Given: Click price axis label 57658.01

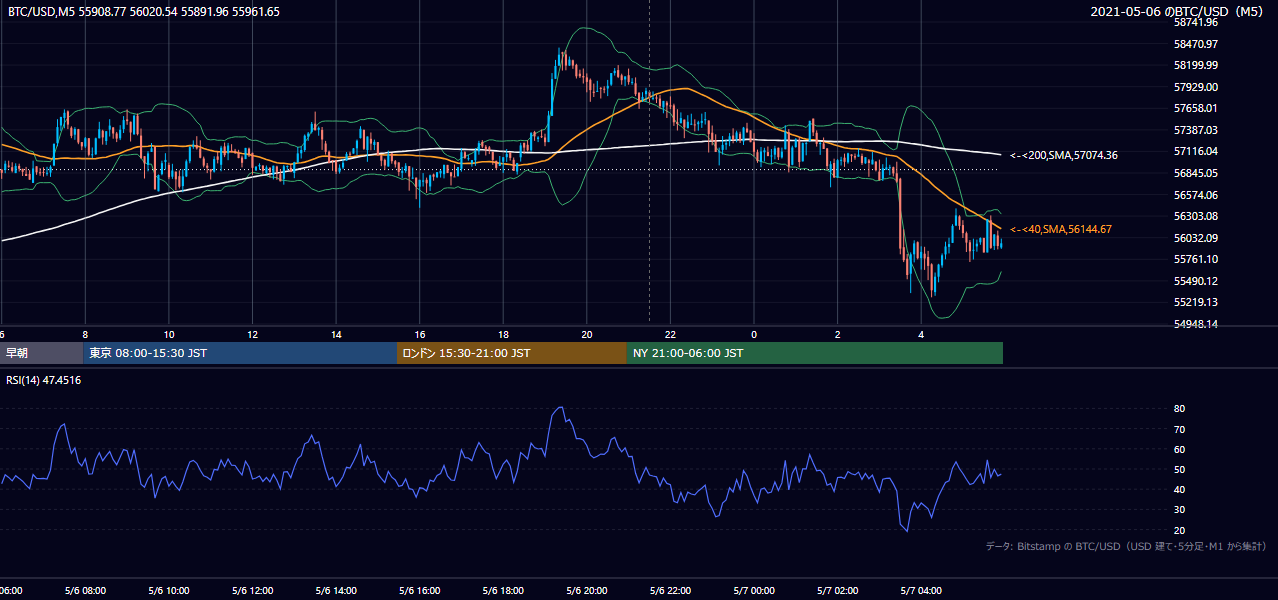Looking at the screenshot, I should click(x=1196, y=108).
